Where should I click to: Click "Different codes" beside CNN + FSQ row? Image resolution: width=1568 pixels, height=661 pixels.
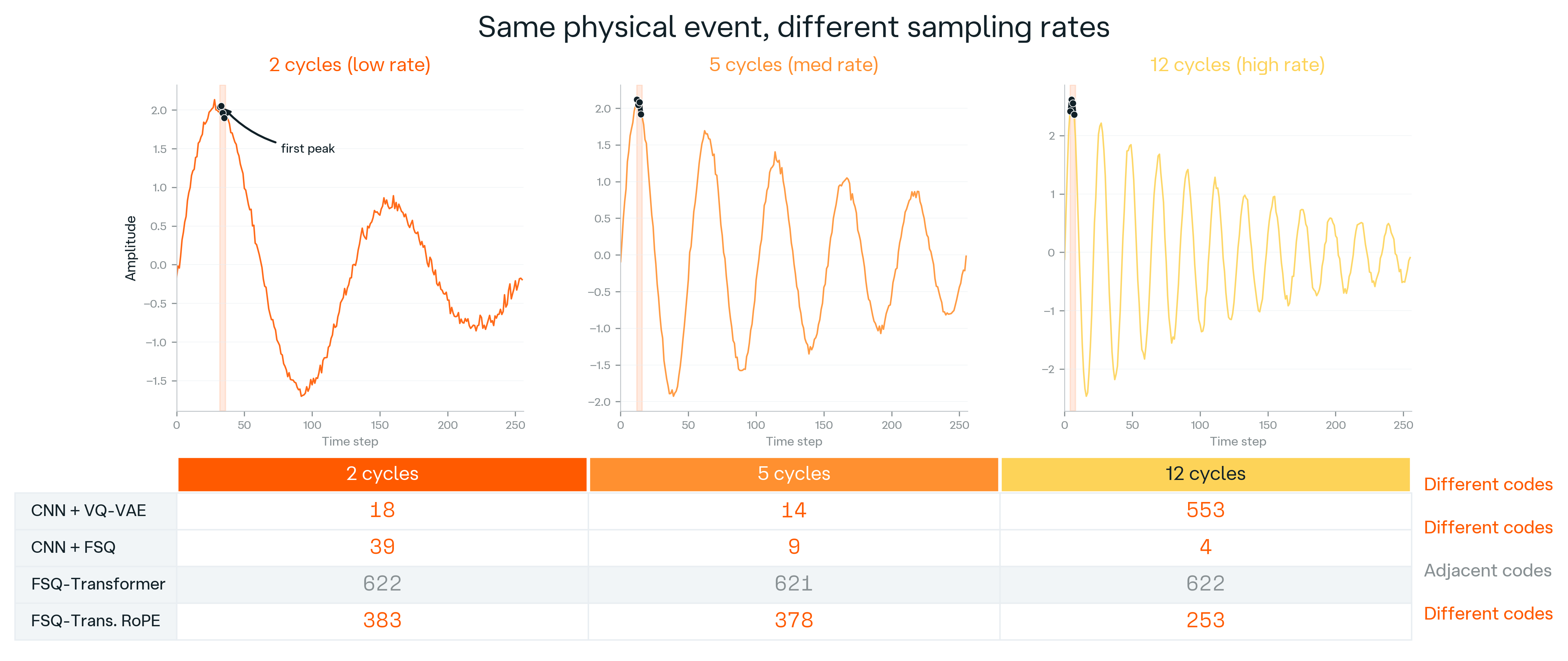[x=1488, y=528]
